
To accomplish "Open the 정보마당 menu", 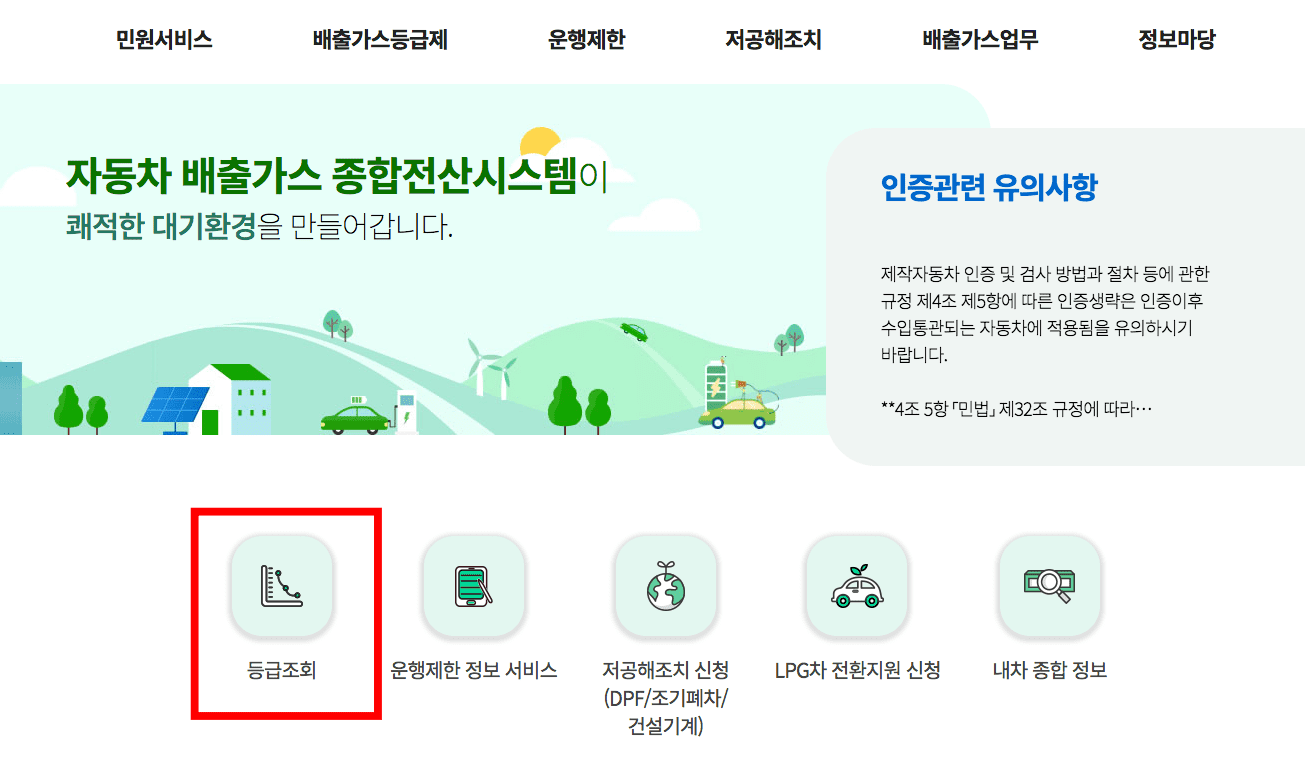I will coord(1177,40).
